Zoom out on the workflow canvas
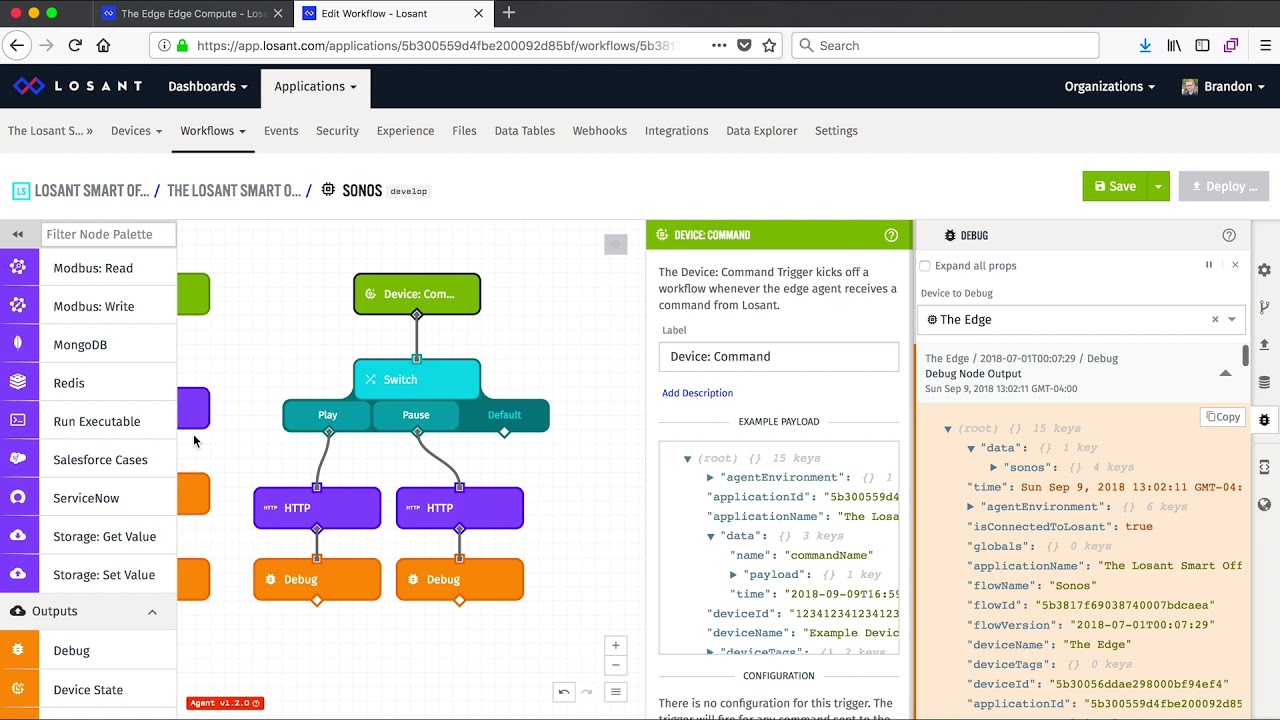Screen dimensions: 1280x720 point(616,665)
